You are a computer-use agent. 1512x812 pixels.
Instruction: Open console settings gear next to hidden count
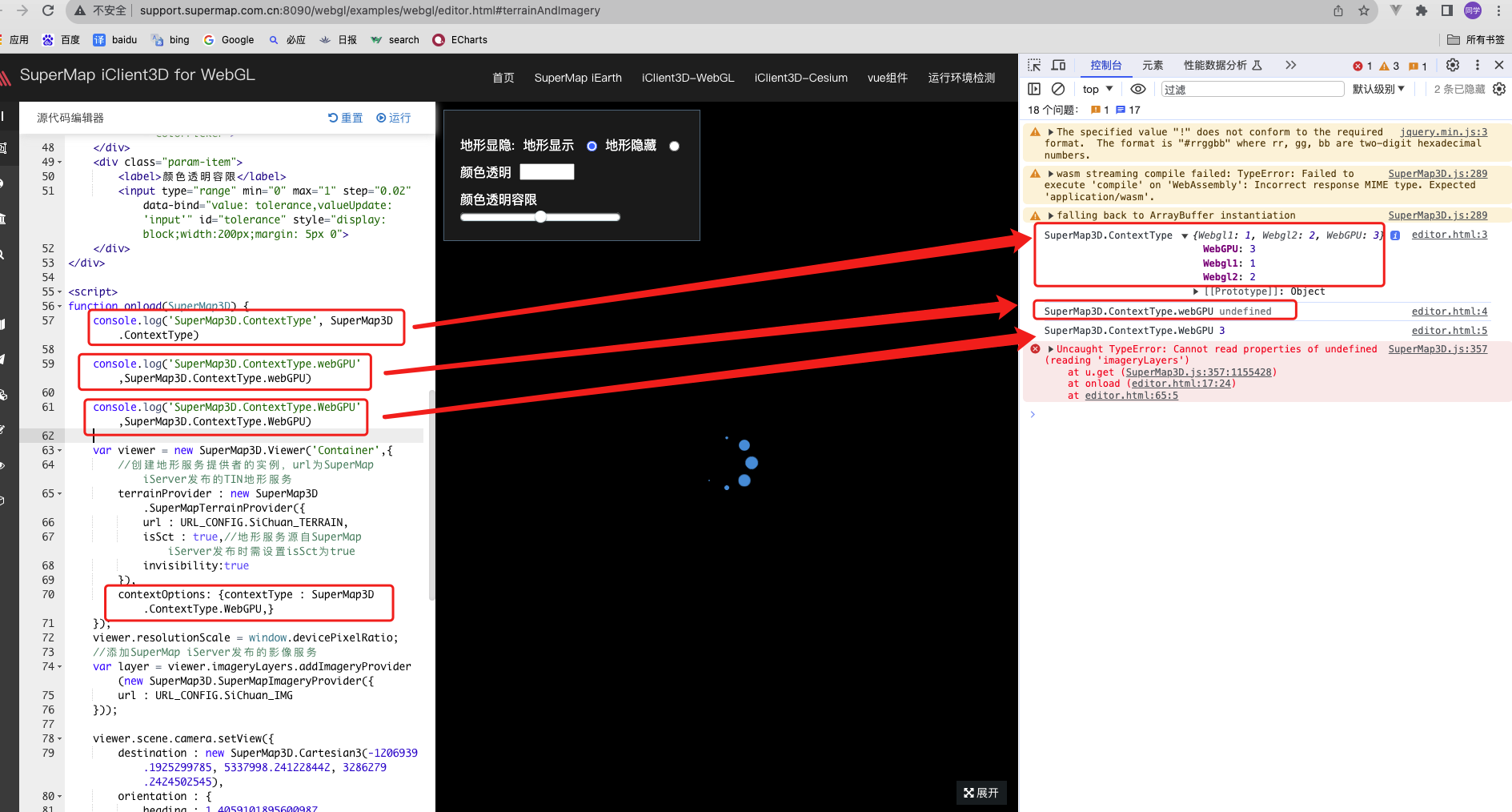(1499, 89)
